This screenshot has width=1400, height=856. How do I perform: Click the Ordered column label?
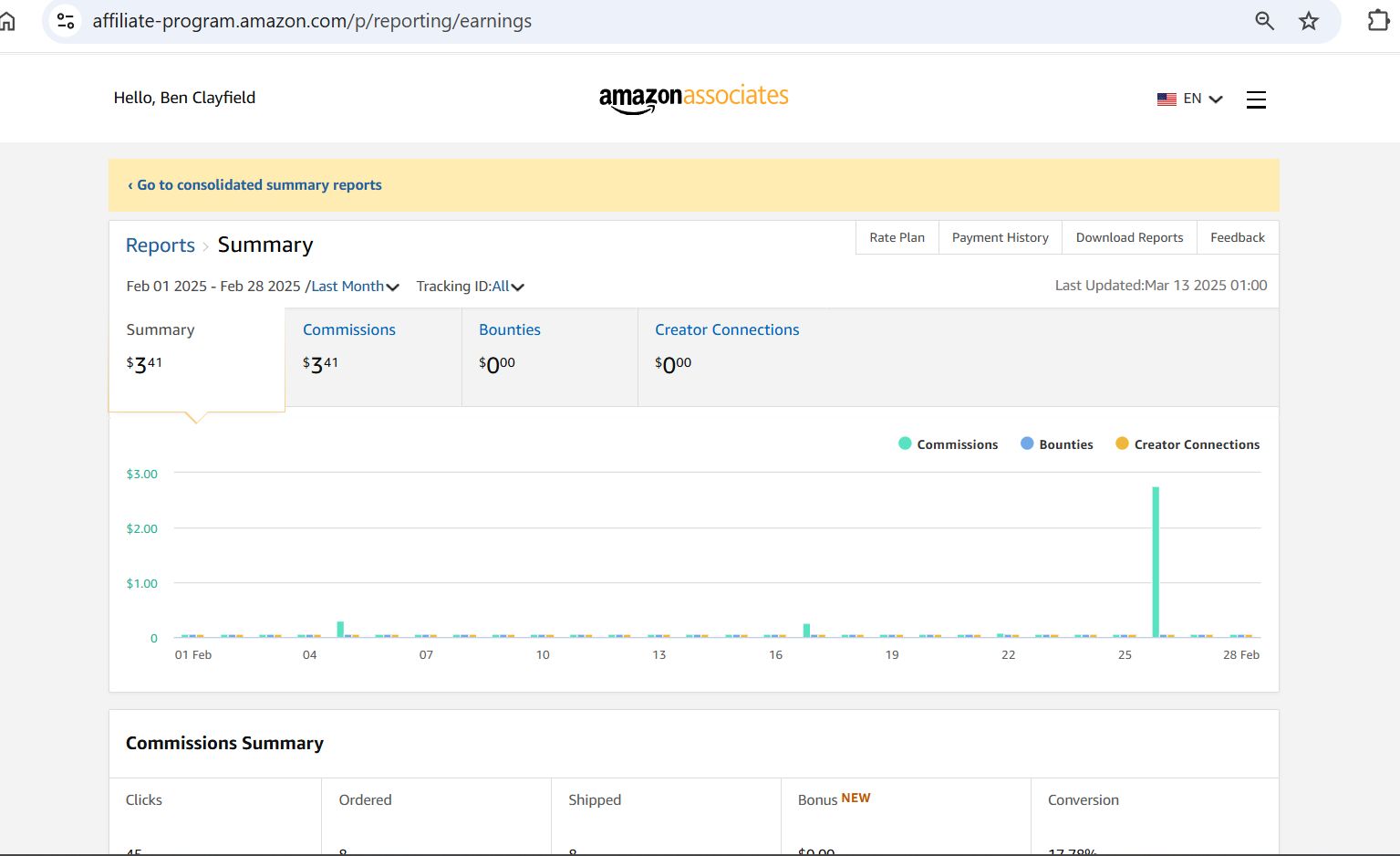pyautogui.click(x=365, y=799)
